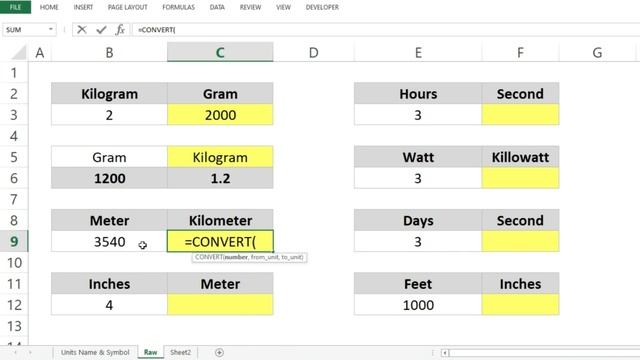Image resolution: width=640 pixels, height=360 pixels.
Task: Select row 9 header
Action: [x=14, y=242]
